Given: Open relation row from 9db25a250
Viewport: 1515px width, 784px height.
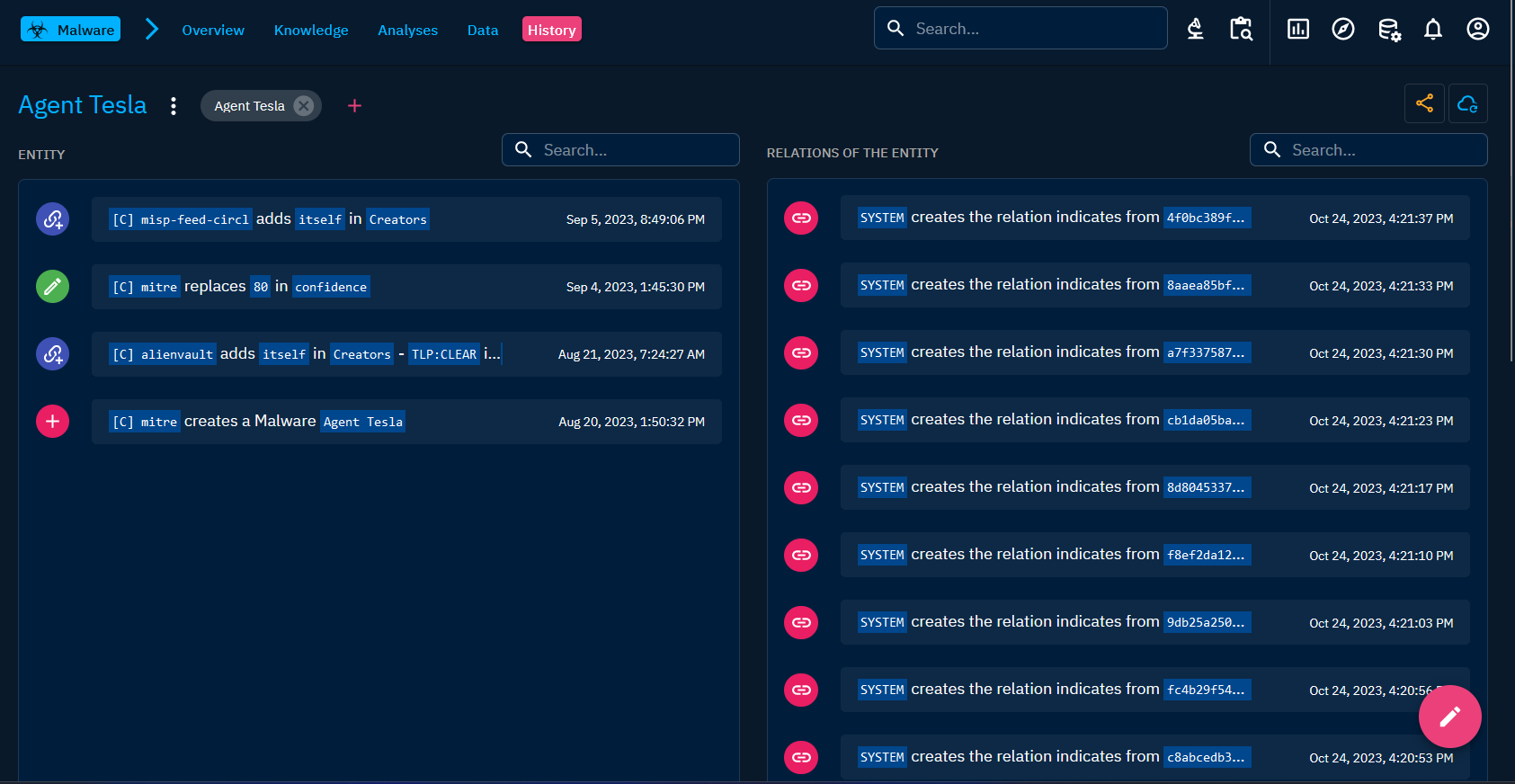Looking at the screenshot, I should pos(1155,622).
